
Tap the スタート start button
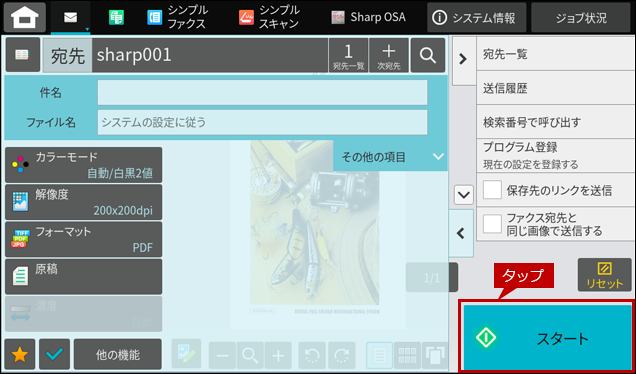pyautogui.click(x=548, y=337)
